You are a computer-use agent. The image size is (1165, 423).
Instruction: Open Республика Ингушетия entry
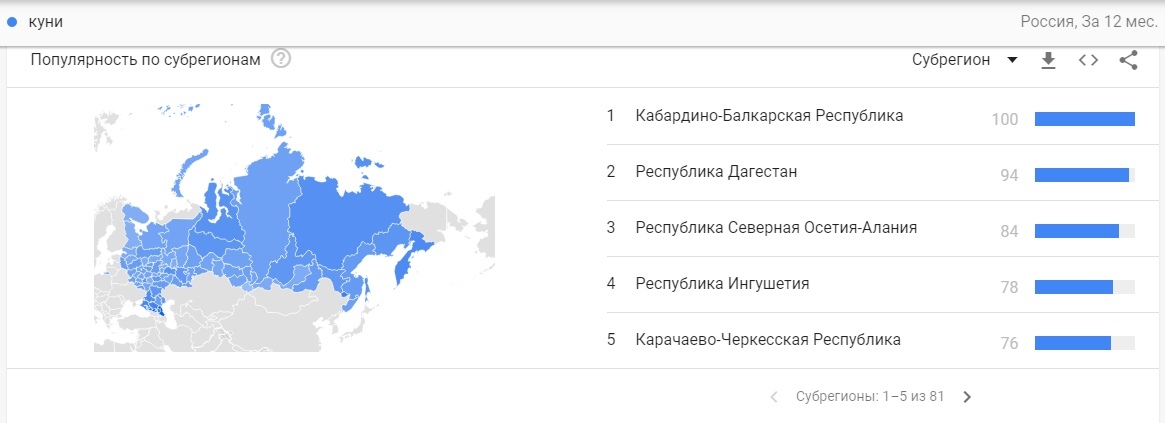tap(722, 284)
